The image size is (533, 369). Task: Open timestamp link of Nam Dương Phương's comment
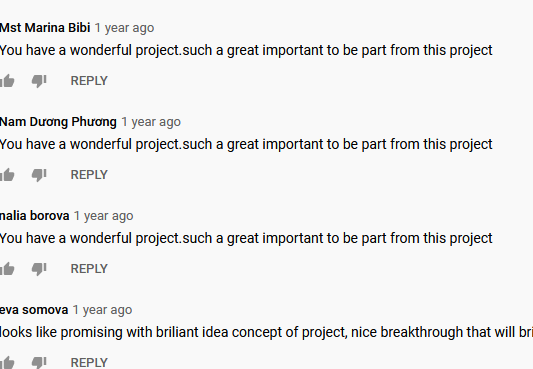pos(151,122)
